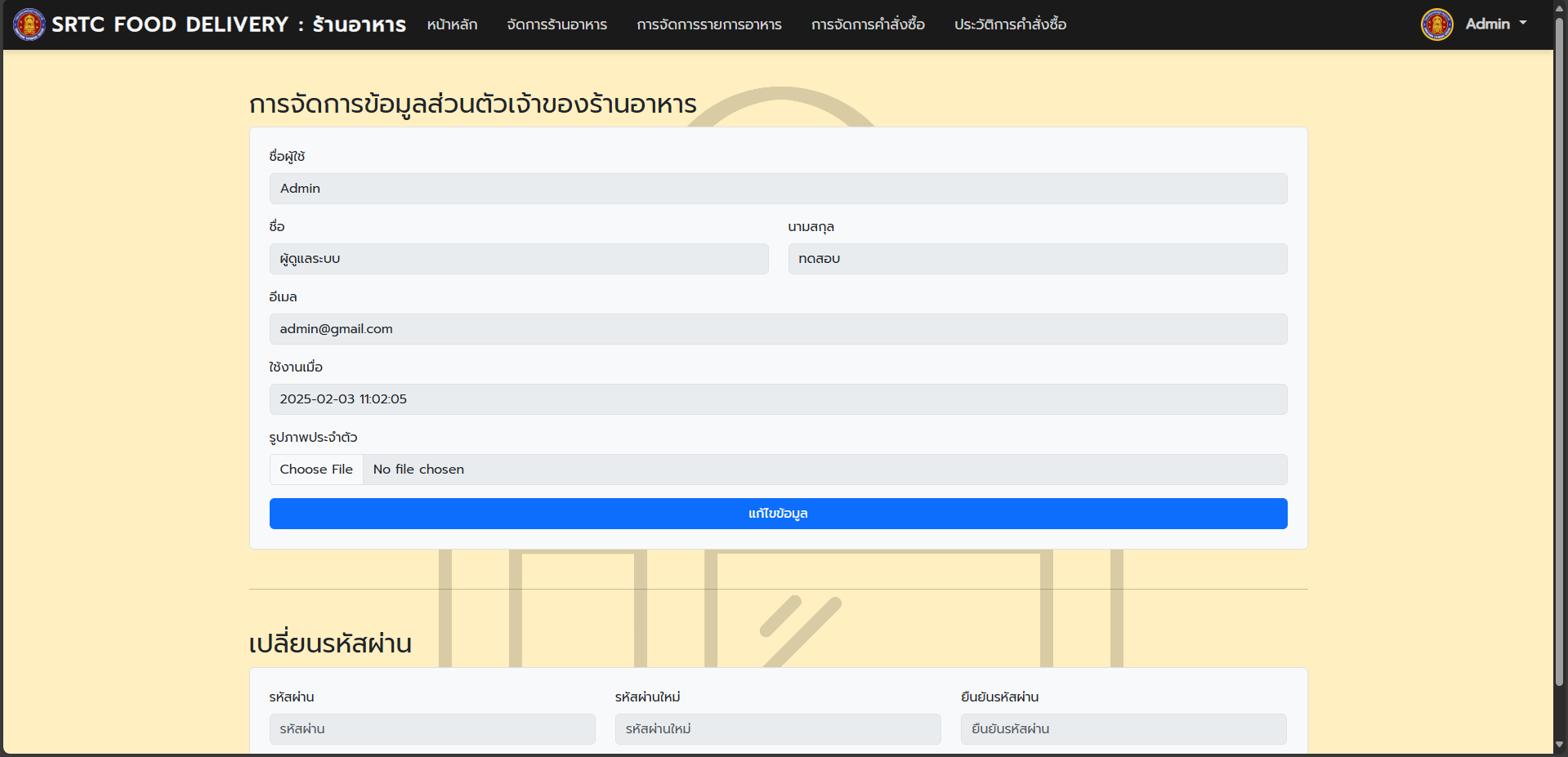The width and height of the screenshot is (1568, 757).
Task: Open จัดการร้านอาหาร menu item
Action: [556, 24]
